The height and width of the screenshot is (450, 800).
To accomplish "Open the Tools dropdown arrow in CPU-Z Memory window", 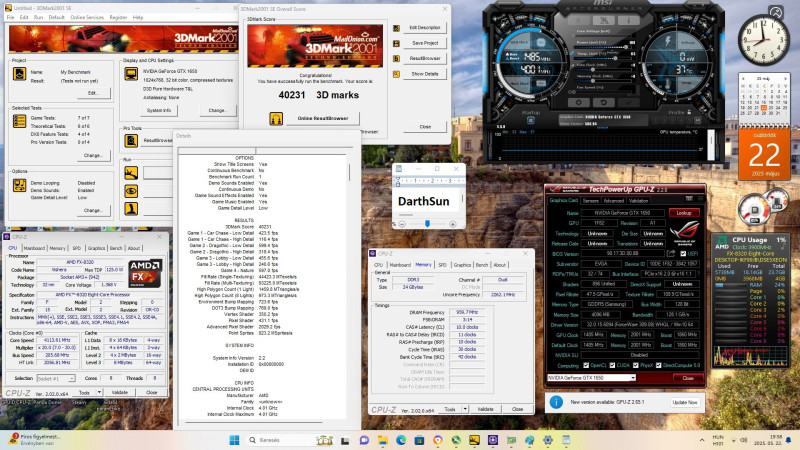I will point(465,409).
